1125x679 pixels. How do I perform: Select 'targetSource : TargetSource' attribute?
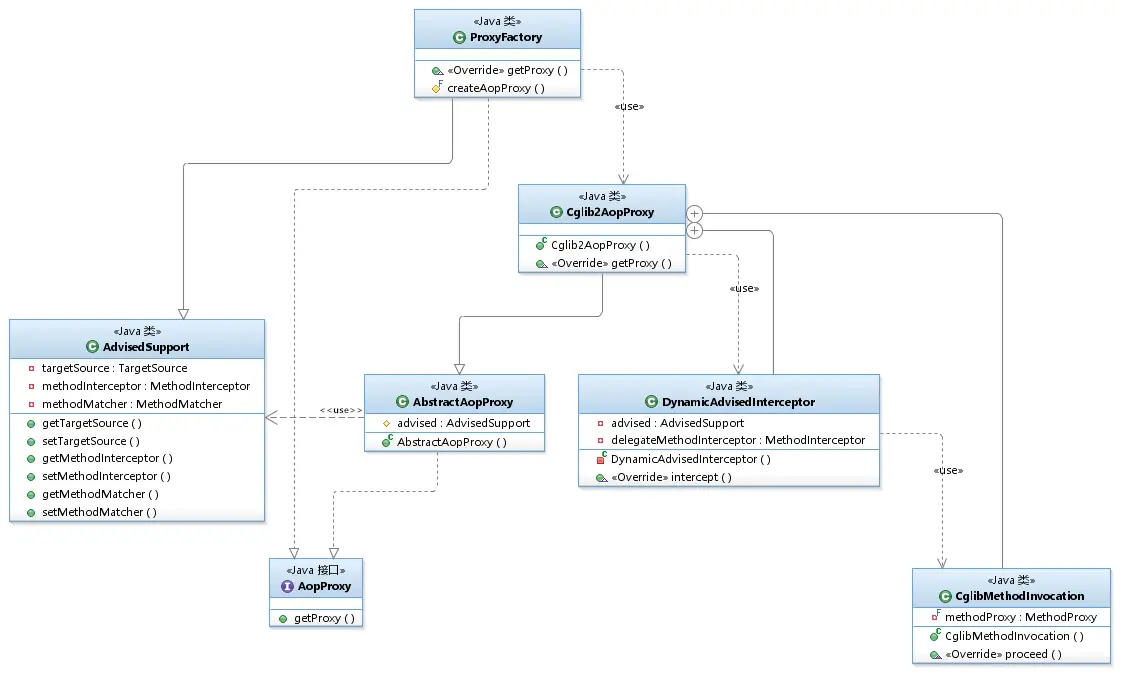[x=114, y=368]
